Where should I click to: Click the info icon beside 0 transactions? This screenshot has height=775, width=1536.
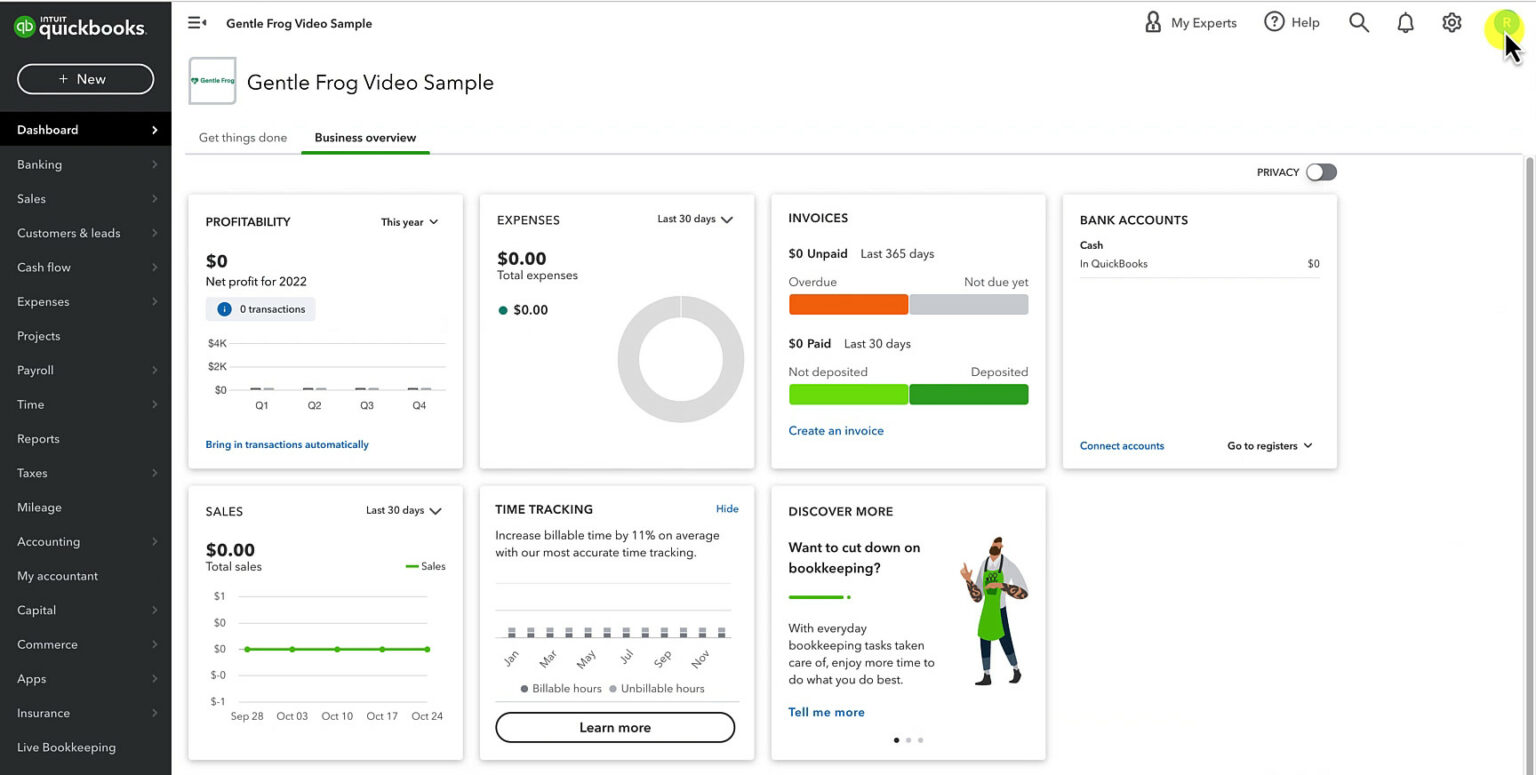click(224, 309)
